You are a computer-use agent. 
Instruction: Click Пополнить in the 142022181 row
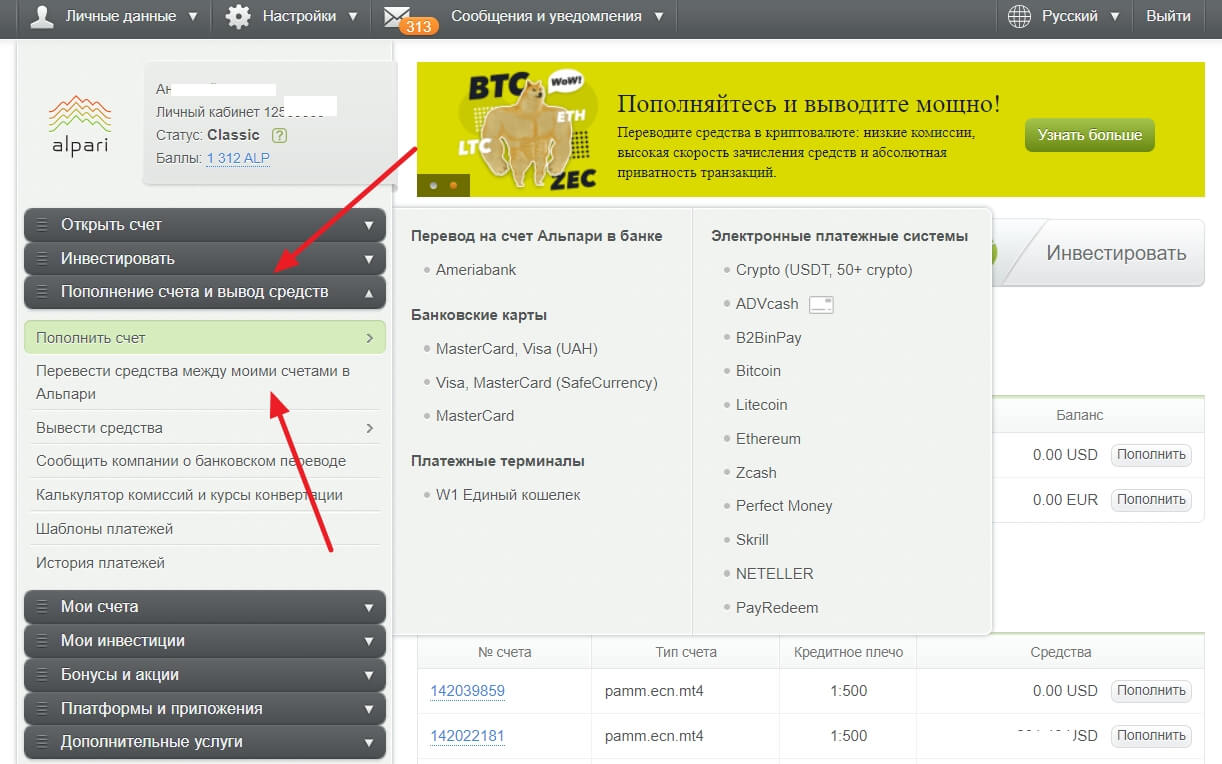[1151, 735]
